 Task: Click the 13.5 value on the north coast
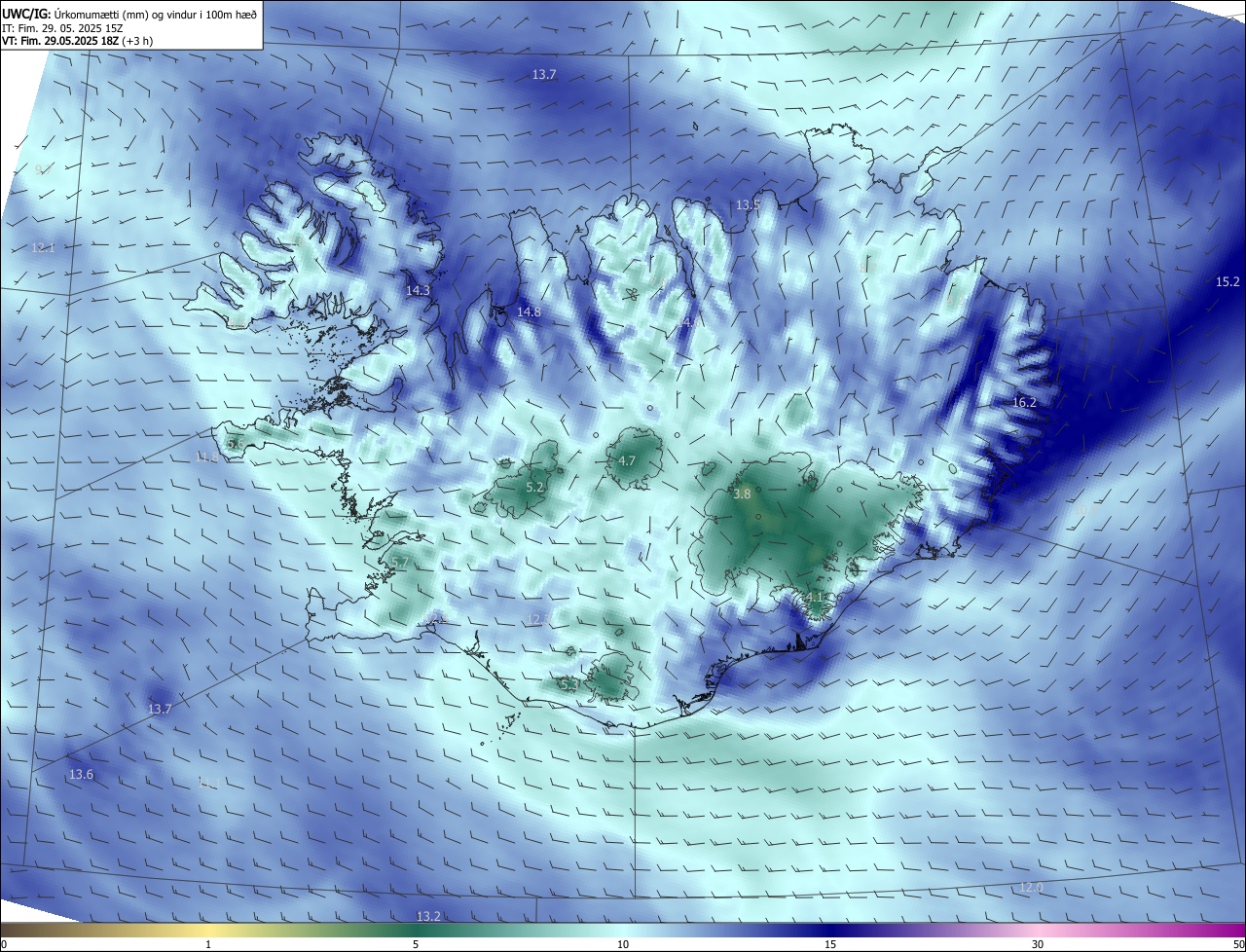click(748, 205)
